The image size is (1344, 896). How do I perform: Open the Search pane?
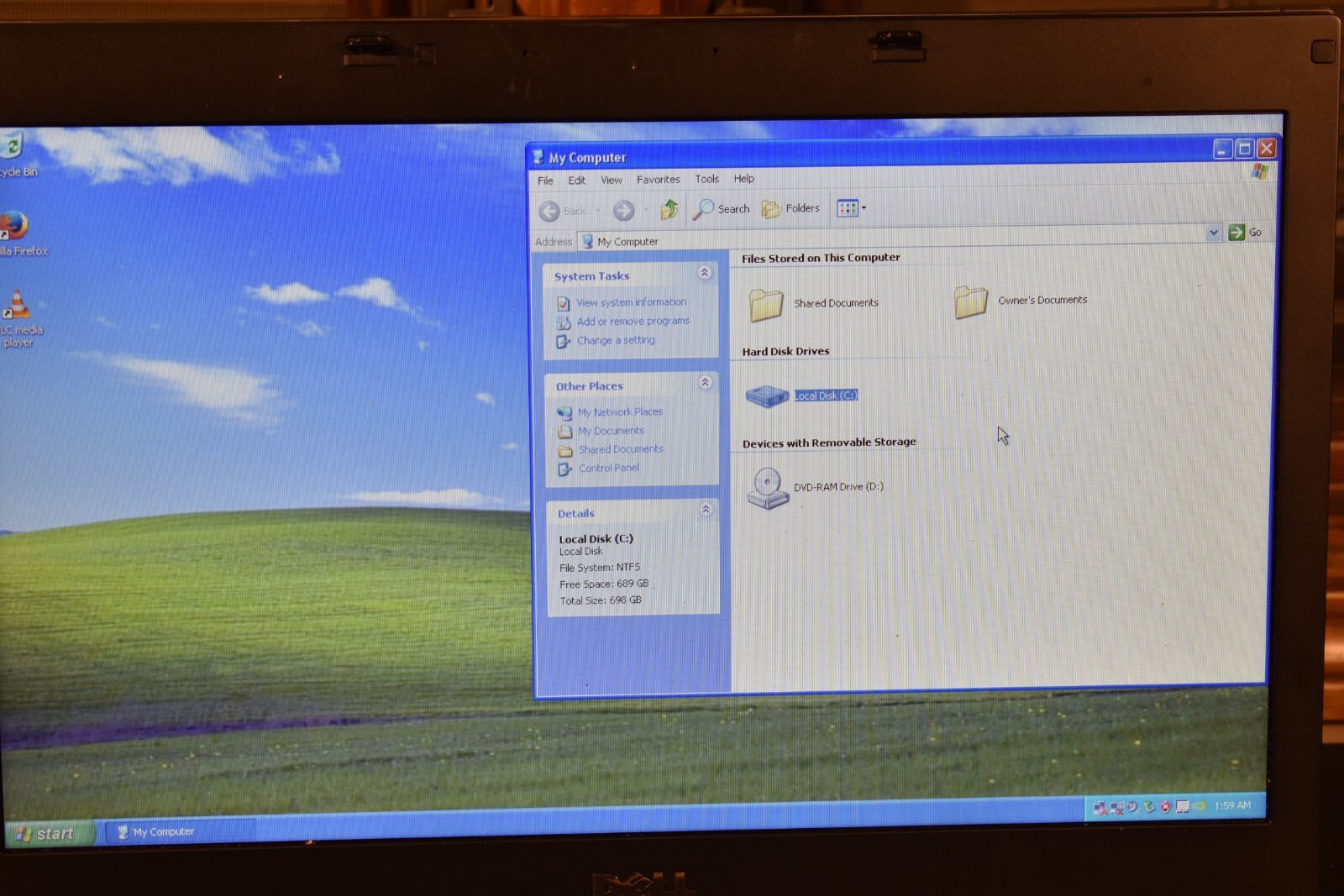pyautogui.click(x=721, y=208)
